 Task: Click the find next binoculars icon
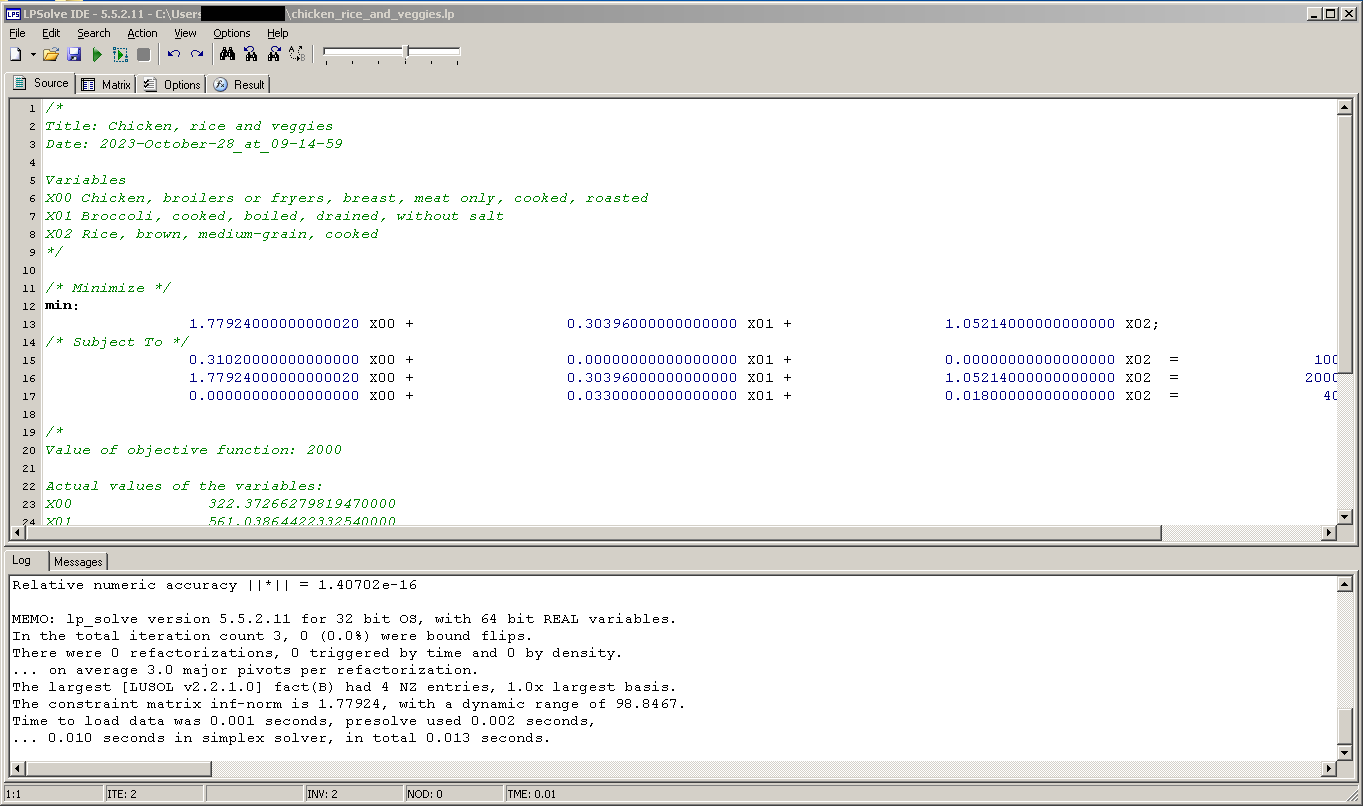[x=274, y=54]
